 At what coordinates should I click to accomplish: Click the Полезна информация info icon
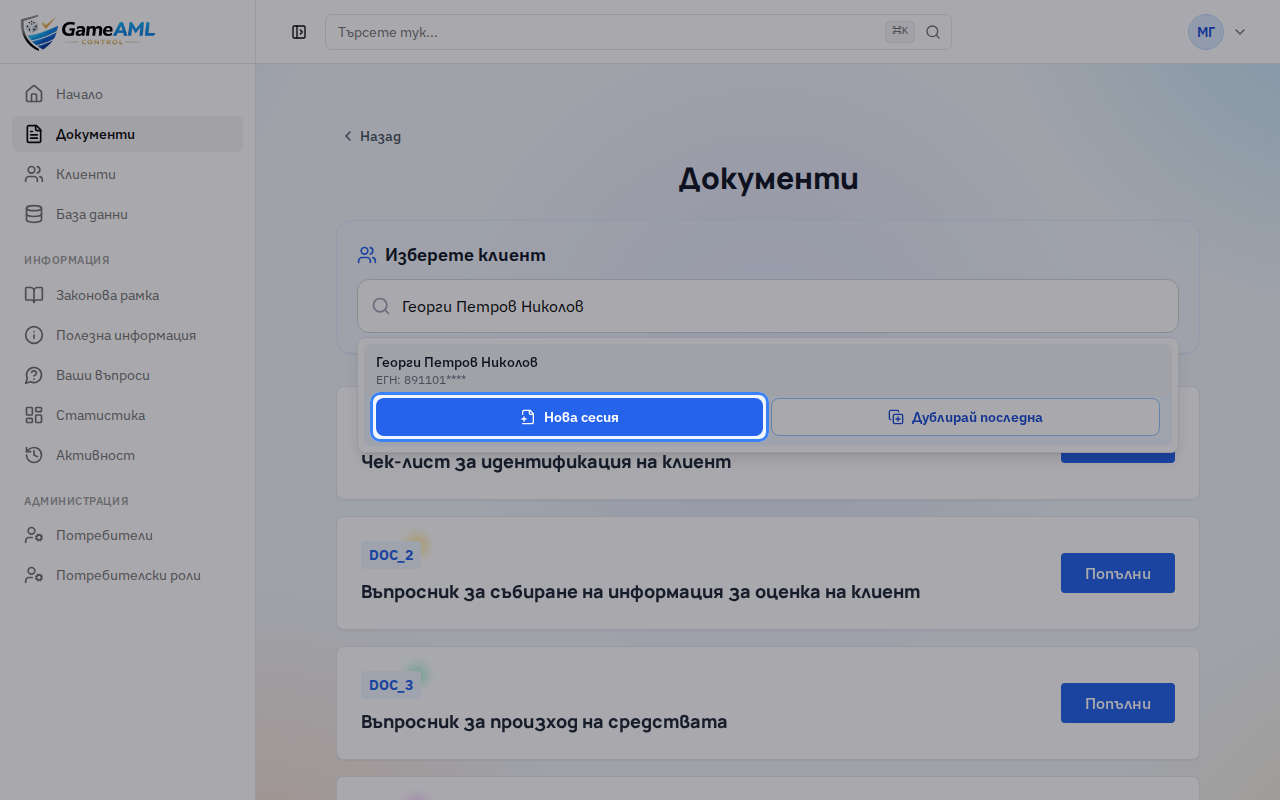point(34,335)
